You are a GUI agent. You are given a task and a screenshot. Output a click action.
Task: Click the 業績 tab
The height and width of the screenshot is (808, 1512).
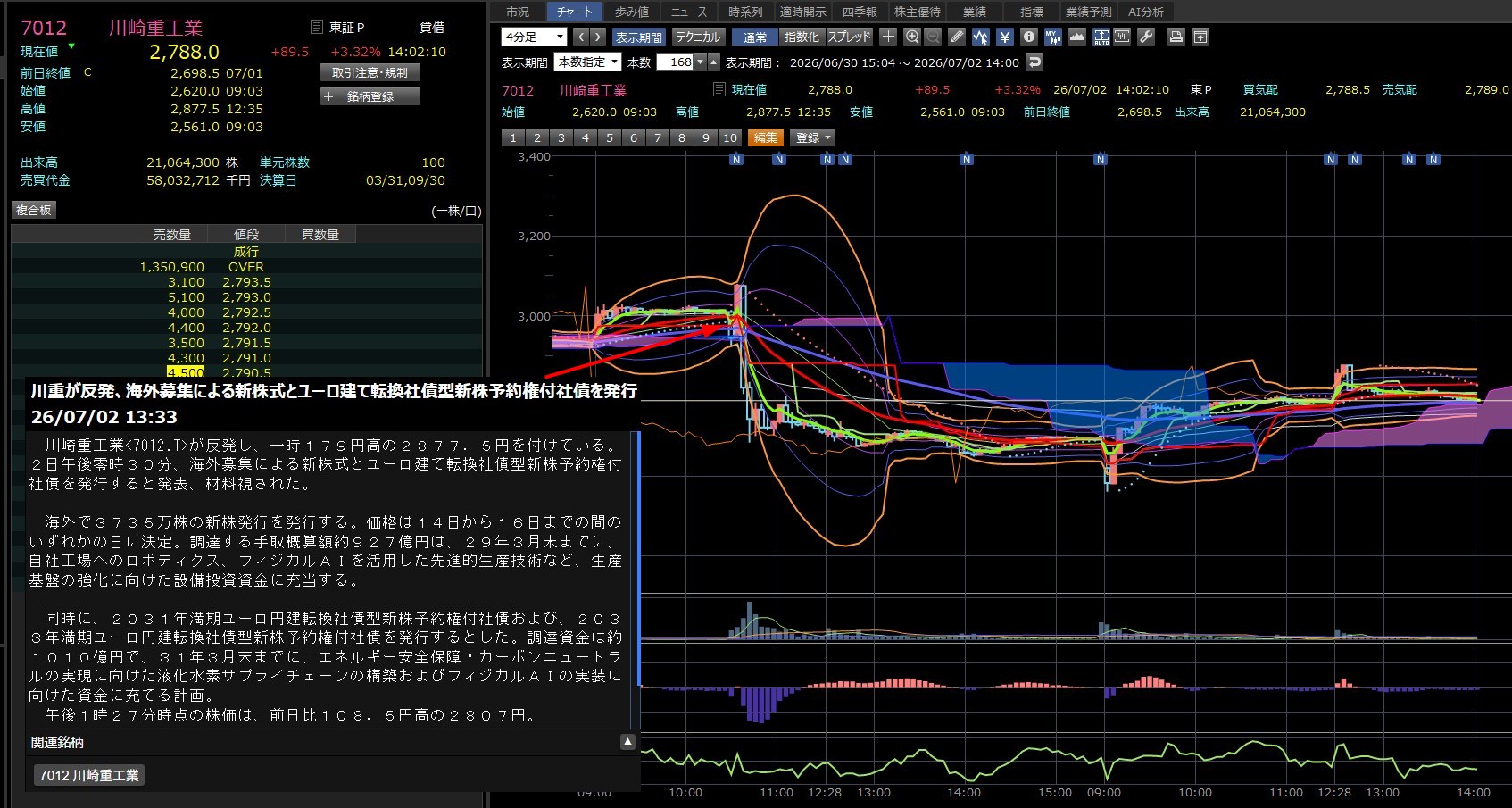(x=974, y=12)
